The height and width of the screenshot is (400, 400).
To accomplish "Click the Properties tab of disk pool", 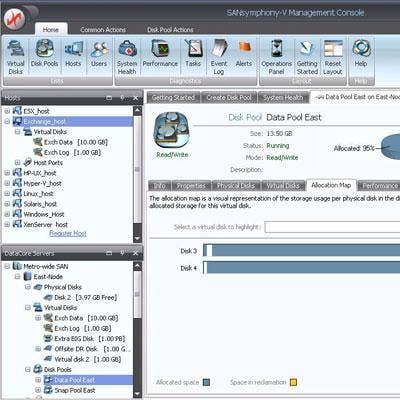I will pyautogui.click(x=191, y=186).
